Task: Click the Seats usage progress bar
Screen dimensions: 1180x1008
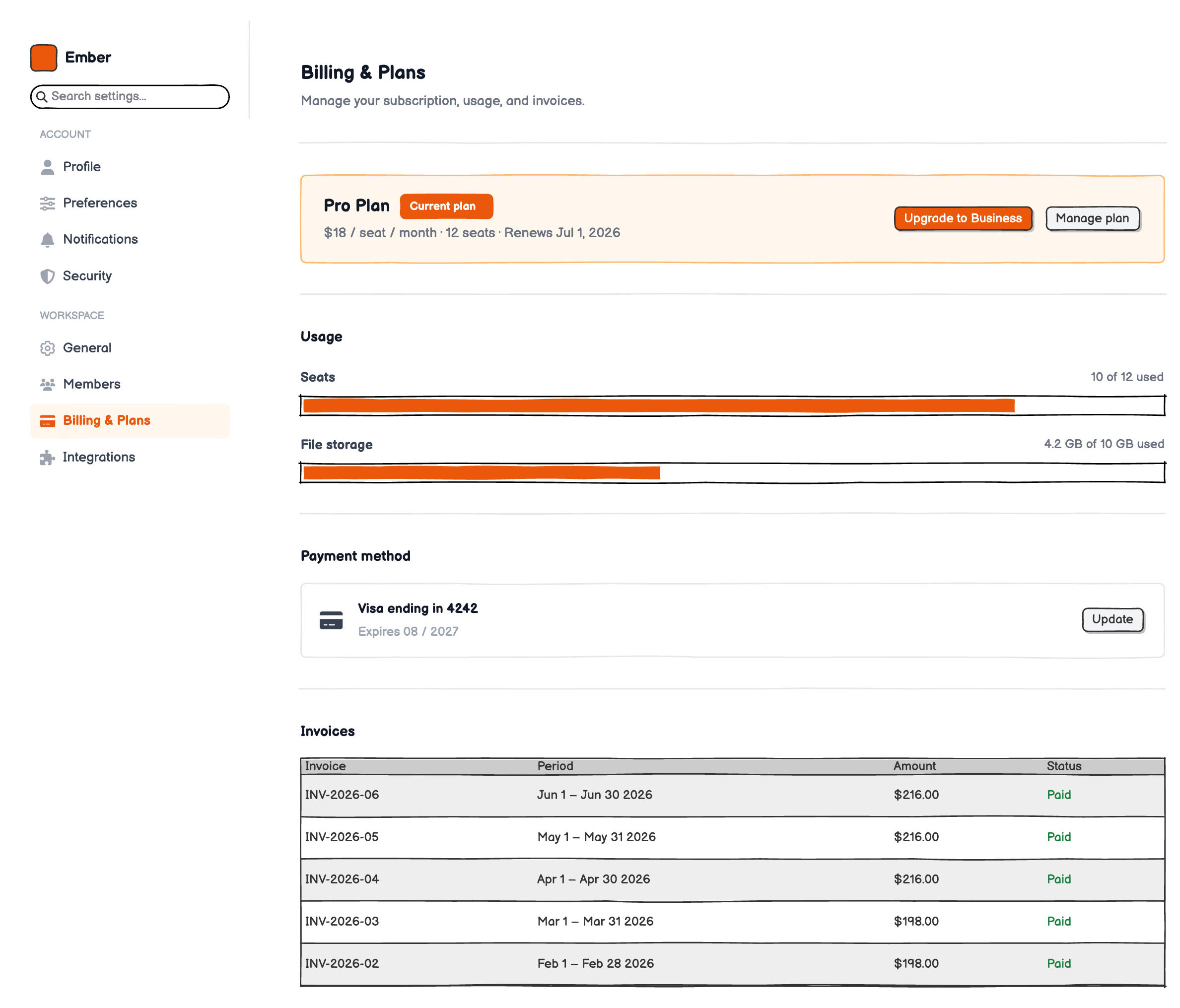Action: pyautogui.click(x=732, y=405)
